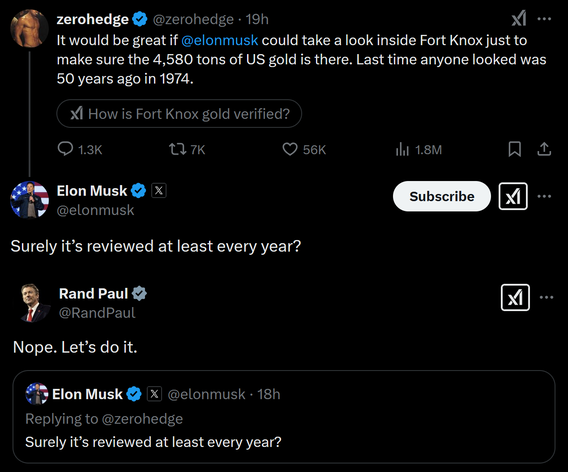The image size is (568, 472).
Task: Open the quoted Elon Musk tweet card
Action: coord(284,417)
